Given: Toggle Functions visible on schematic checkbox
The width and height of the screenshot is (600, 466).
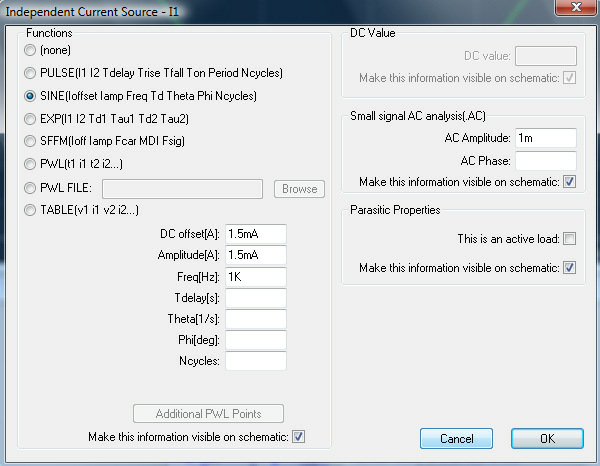Looking at the screenshot, I should (x=298, y=437).
